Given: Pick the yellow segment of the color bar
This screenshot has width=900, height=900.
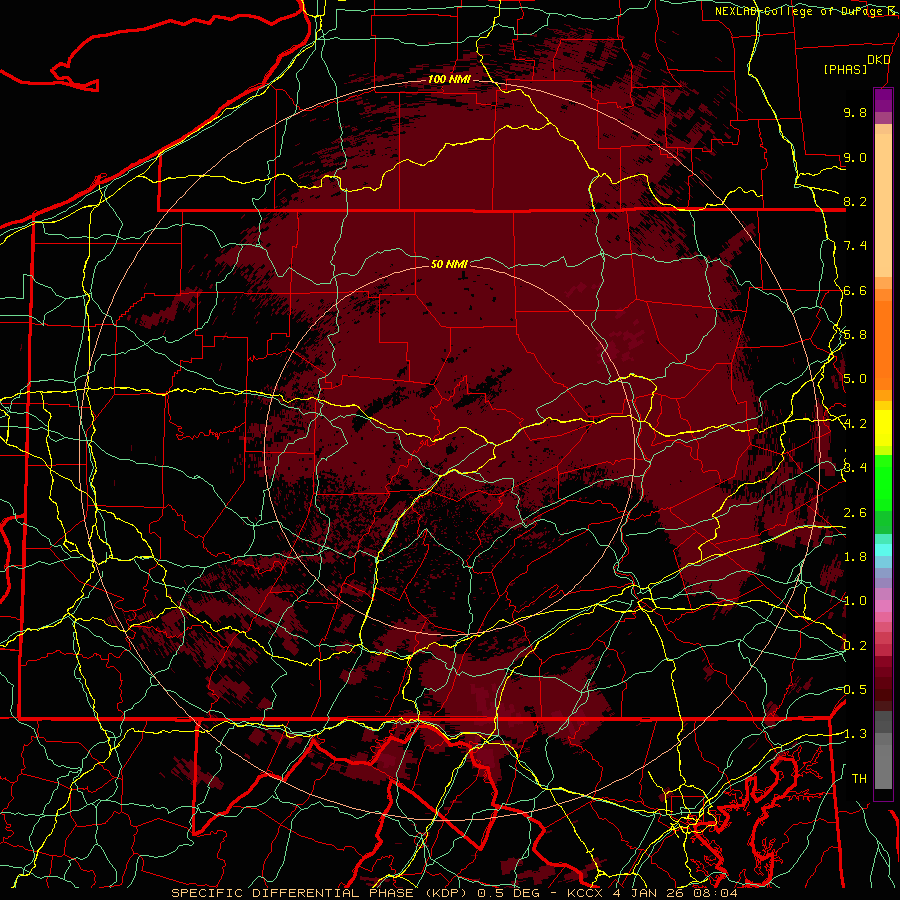Looking at the screenshot, I should [883, 428].
